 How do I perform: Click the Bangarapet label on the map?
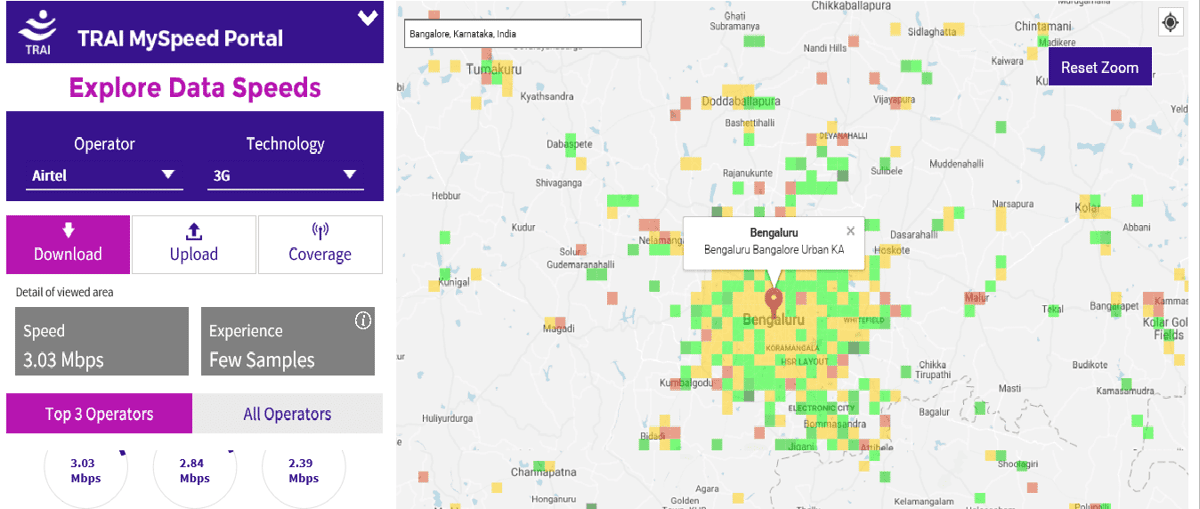pyautogui.click(x=1114, y=305)
